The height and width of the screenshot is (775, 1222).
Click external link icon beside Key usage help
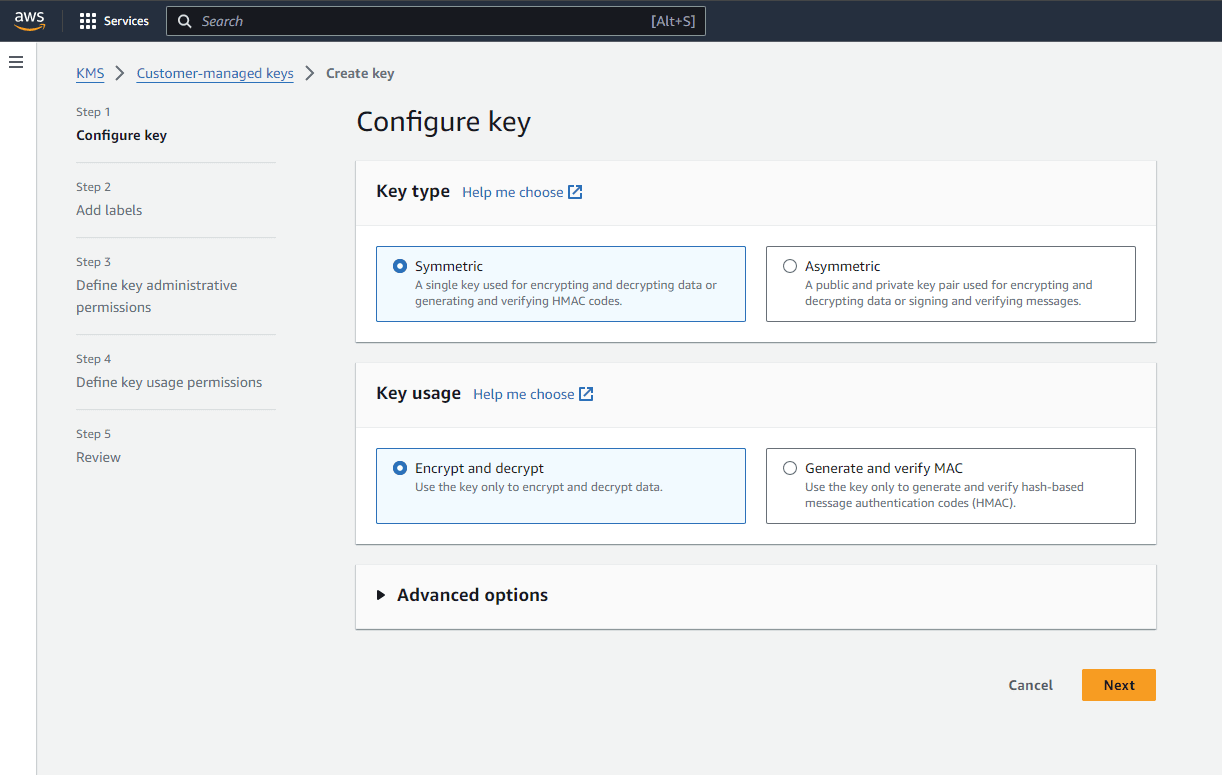586,394
